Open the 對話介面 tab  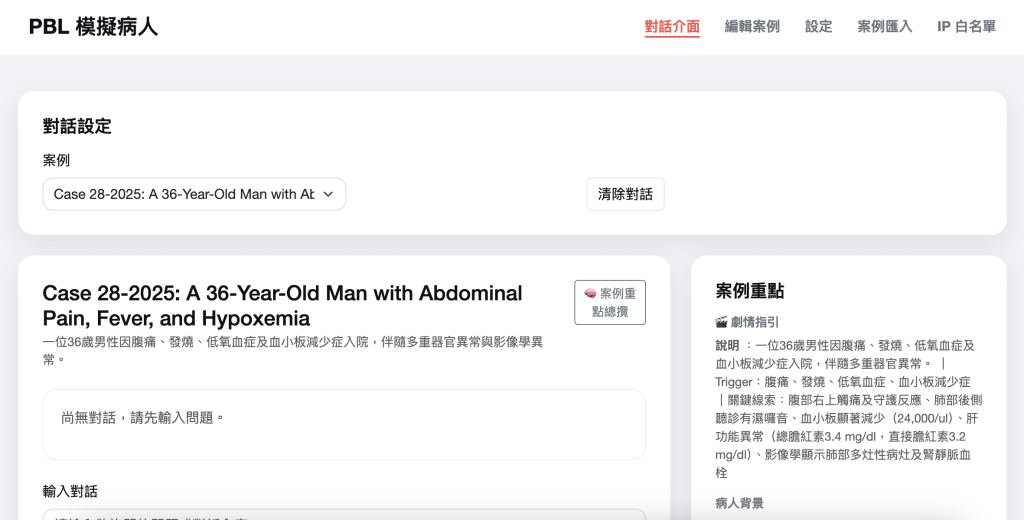pyautogui.click(x=672, y=27)
